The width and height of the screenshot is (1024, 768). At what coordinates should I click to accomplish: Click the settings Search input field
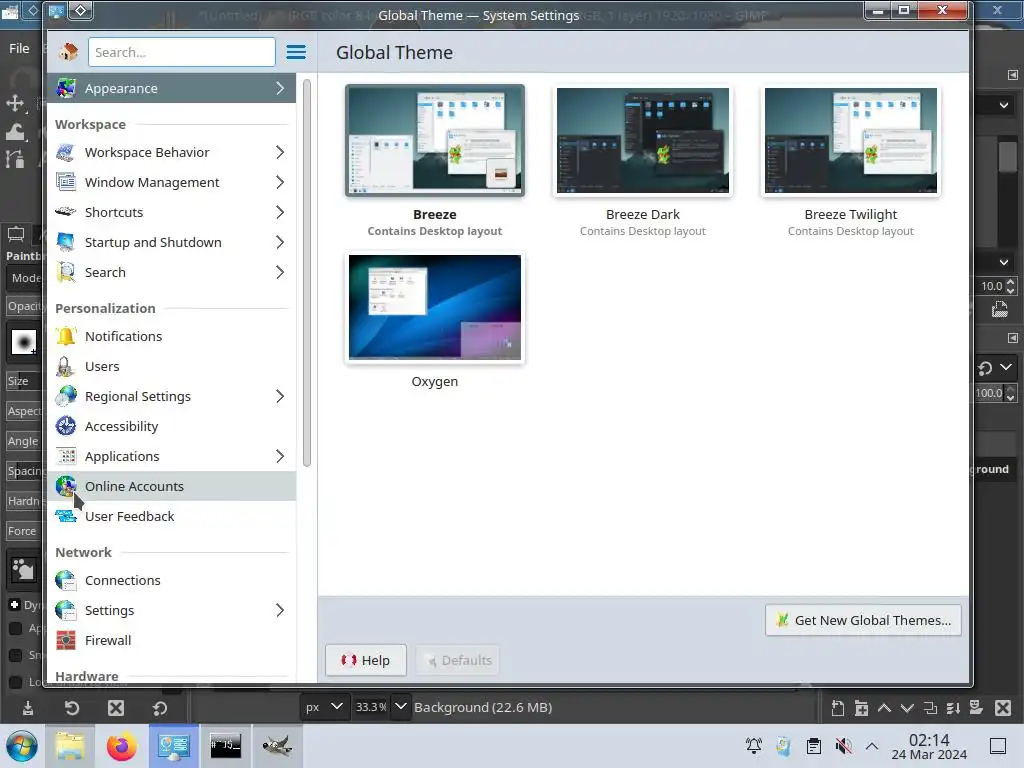(x=182, y=52)
